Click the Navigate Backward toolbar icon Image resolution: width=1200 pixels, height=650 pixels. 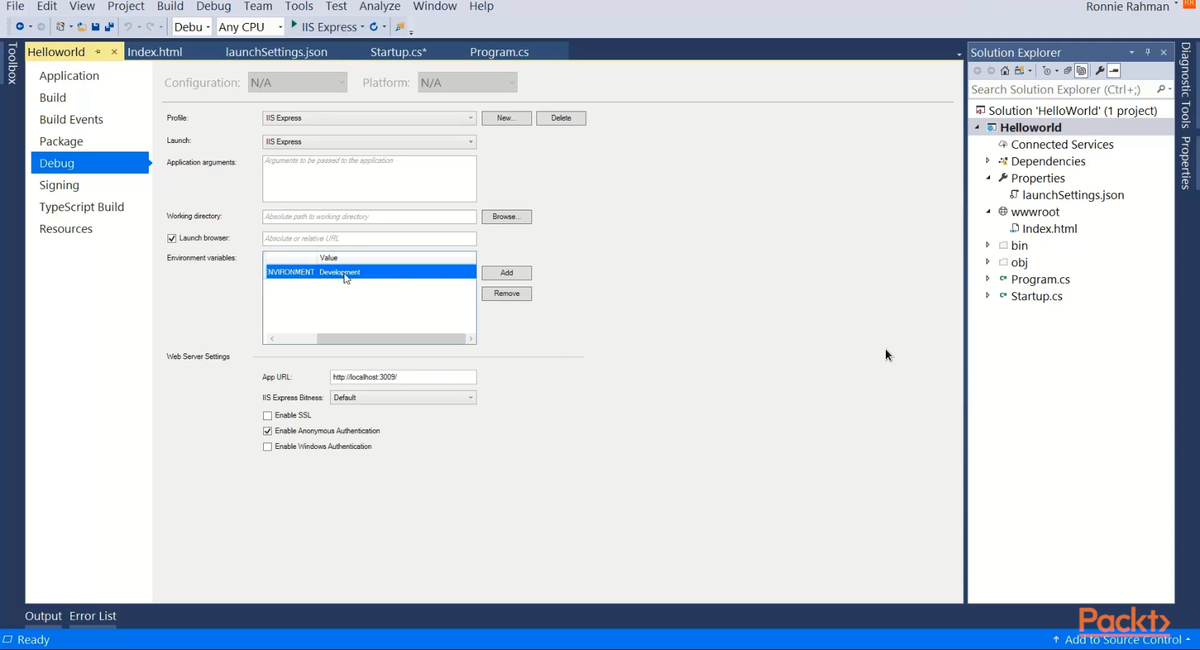20,27
